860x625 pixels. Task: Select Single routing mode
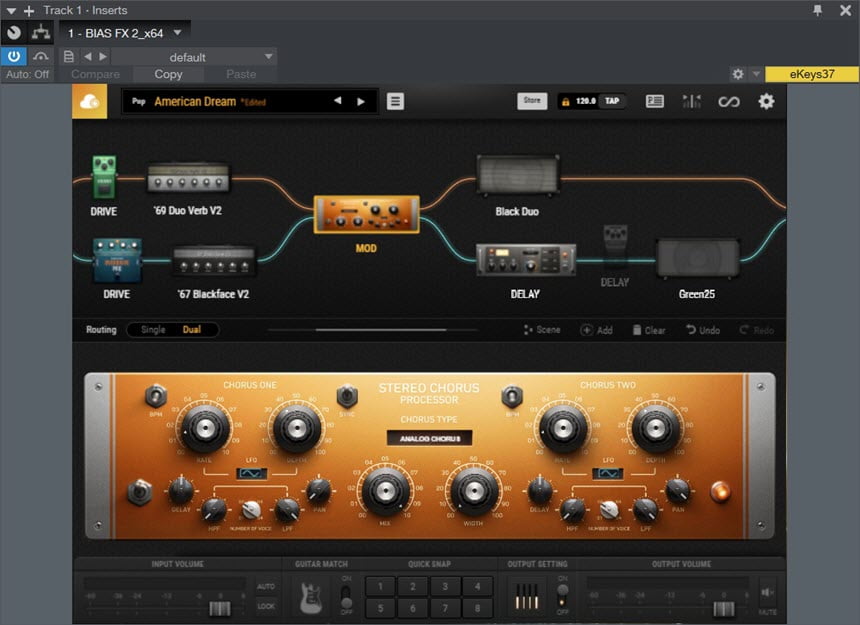point(153,329)
